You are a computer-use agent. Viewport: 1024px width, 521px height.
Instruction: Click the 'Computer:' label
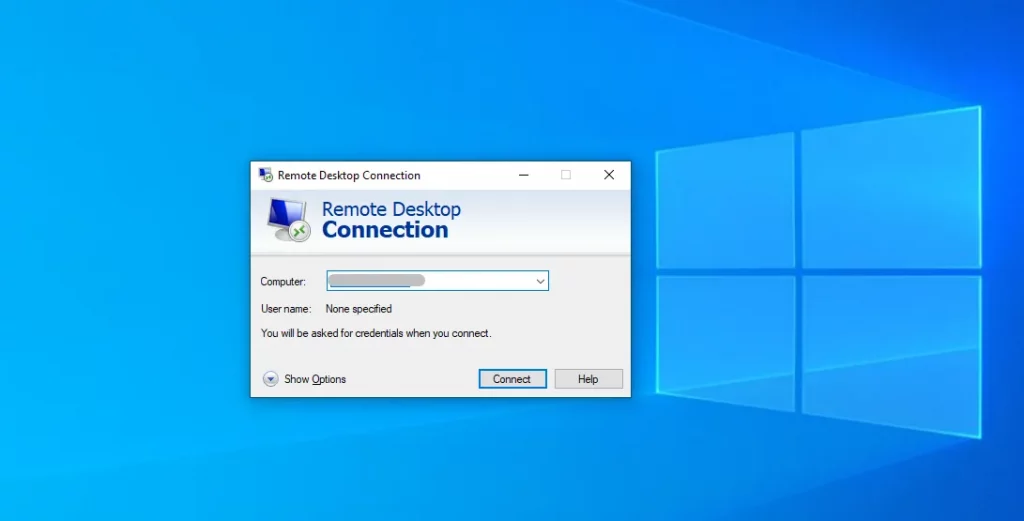(x=283, y=282)
